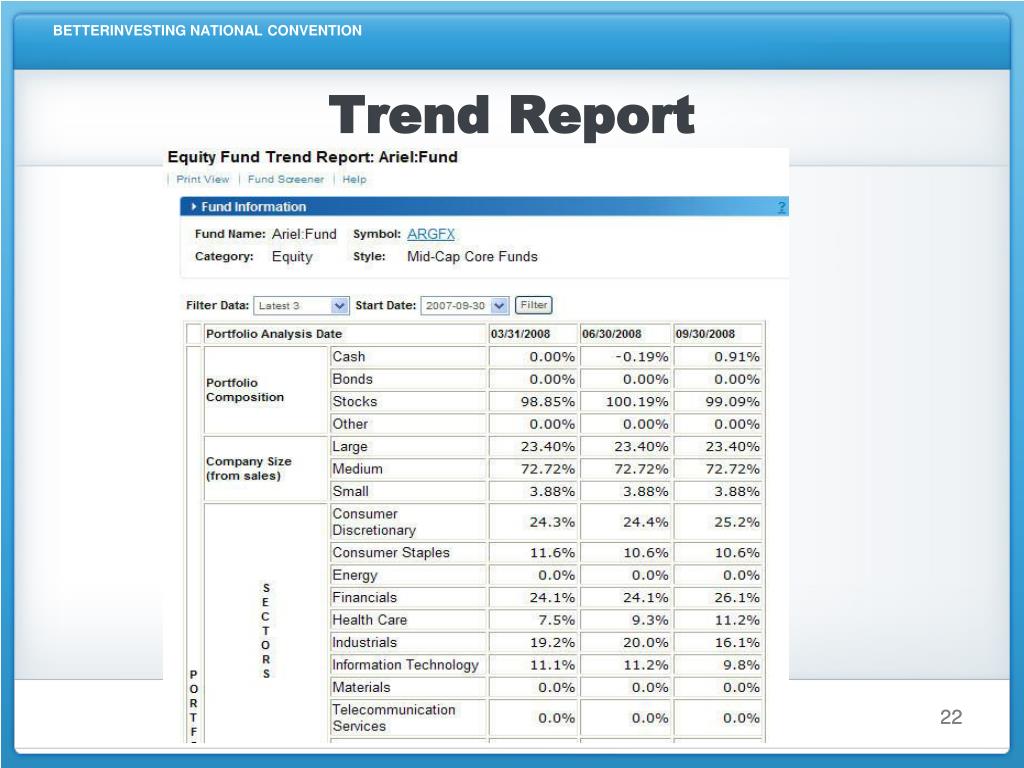The image size is (1024, 768).
Task: Click the Company Size (from sales) label
Action: tap(248, 468)
